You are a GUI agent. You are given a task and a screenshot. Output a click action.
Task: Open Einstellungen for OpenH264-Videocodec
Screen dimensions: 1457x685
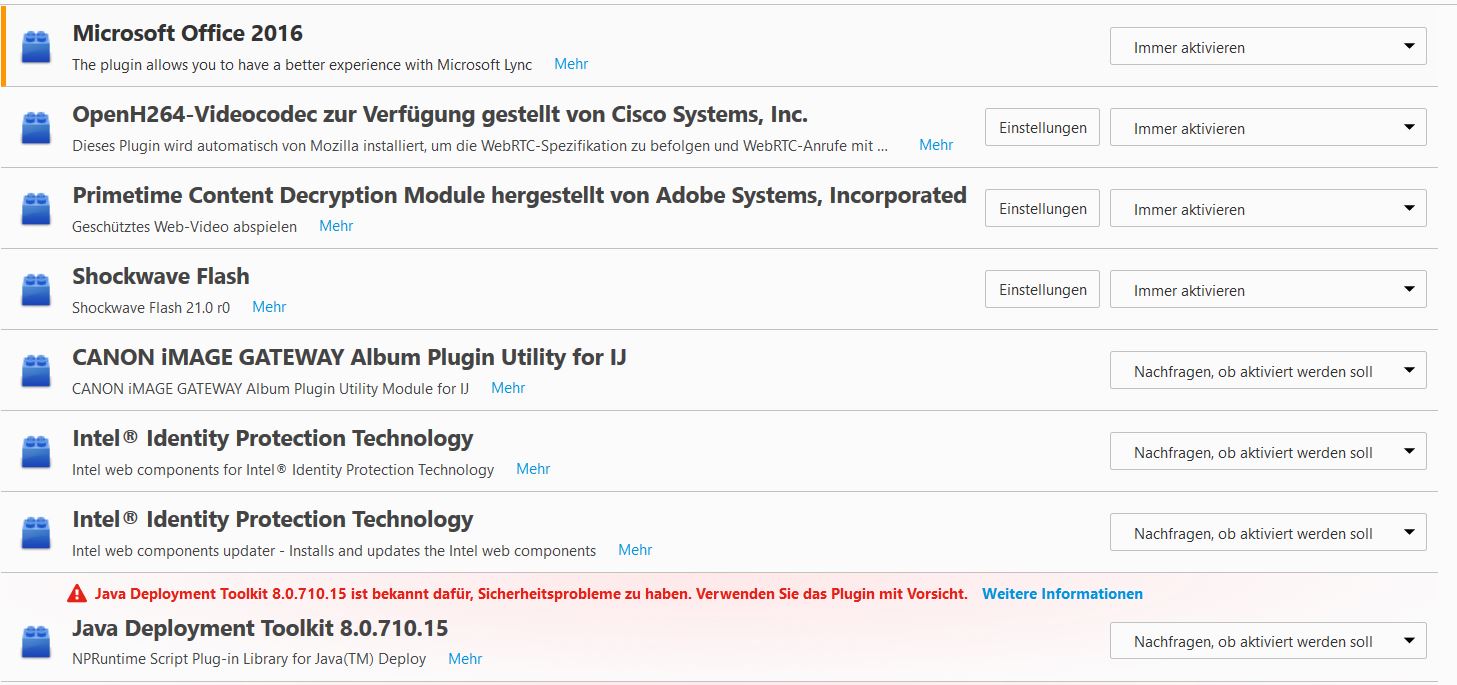click(1042, 128)
